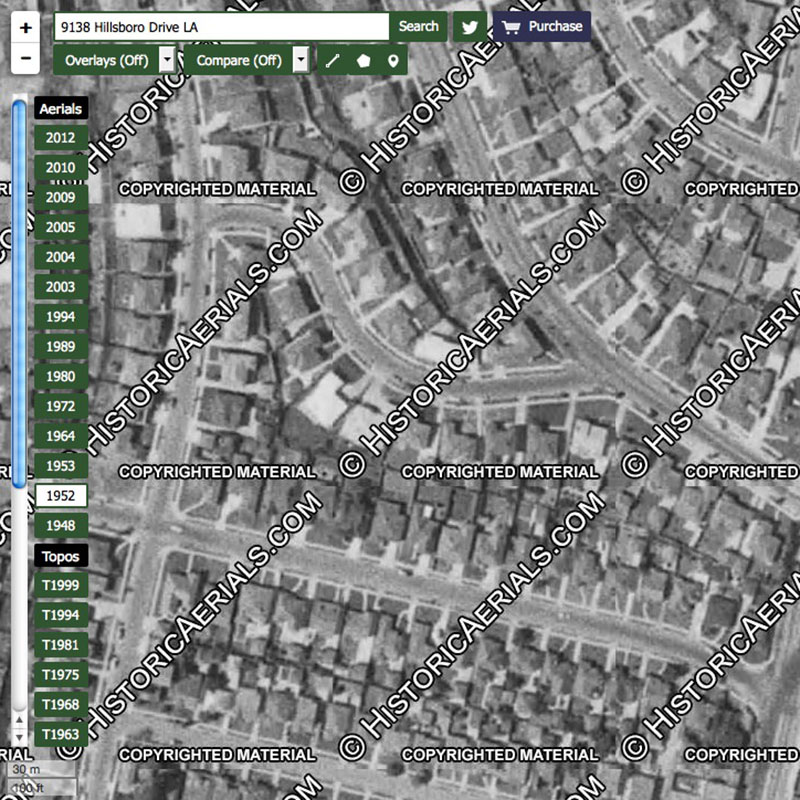The height and width of the screenshot is (800, 800).
Task: Click the Search button
Action: 418,27
